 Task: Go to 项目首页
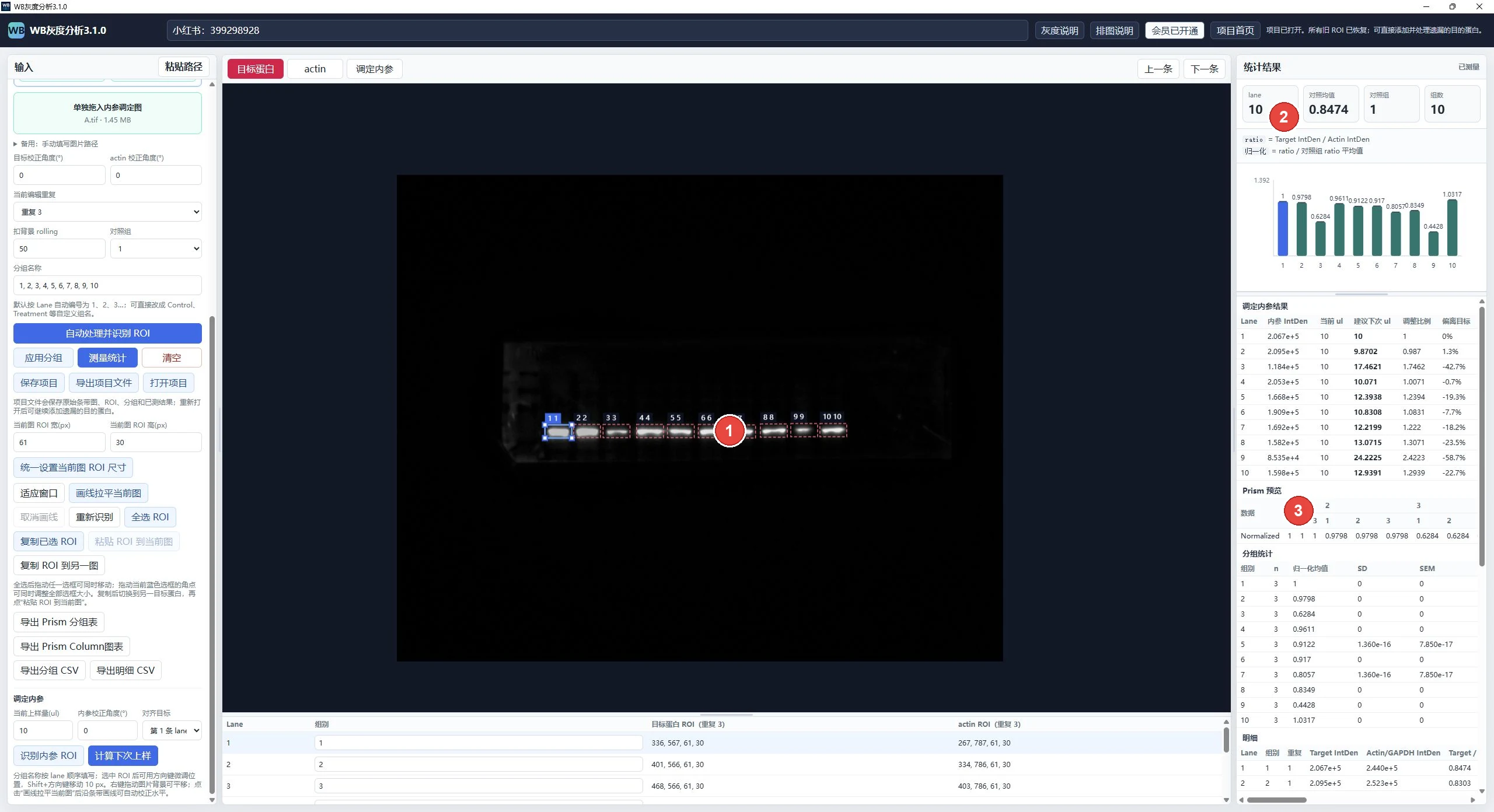click(1235, 30)
